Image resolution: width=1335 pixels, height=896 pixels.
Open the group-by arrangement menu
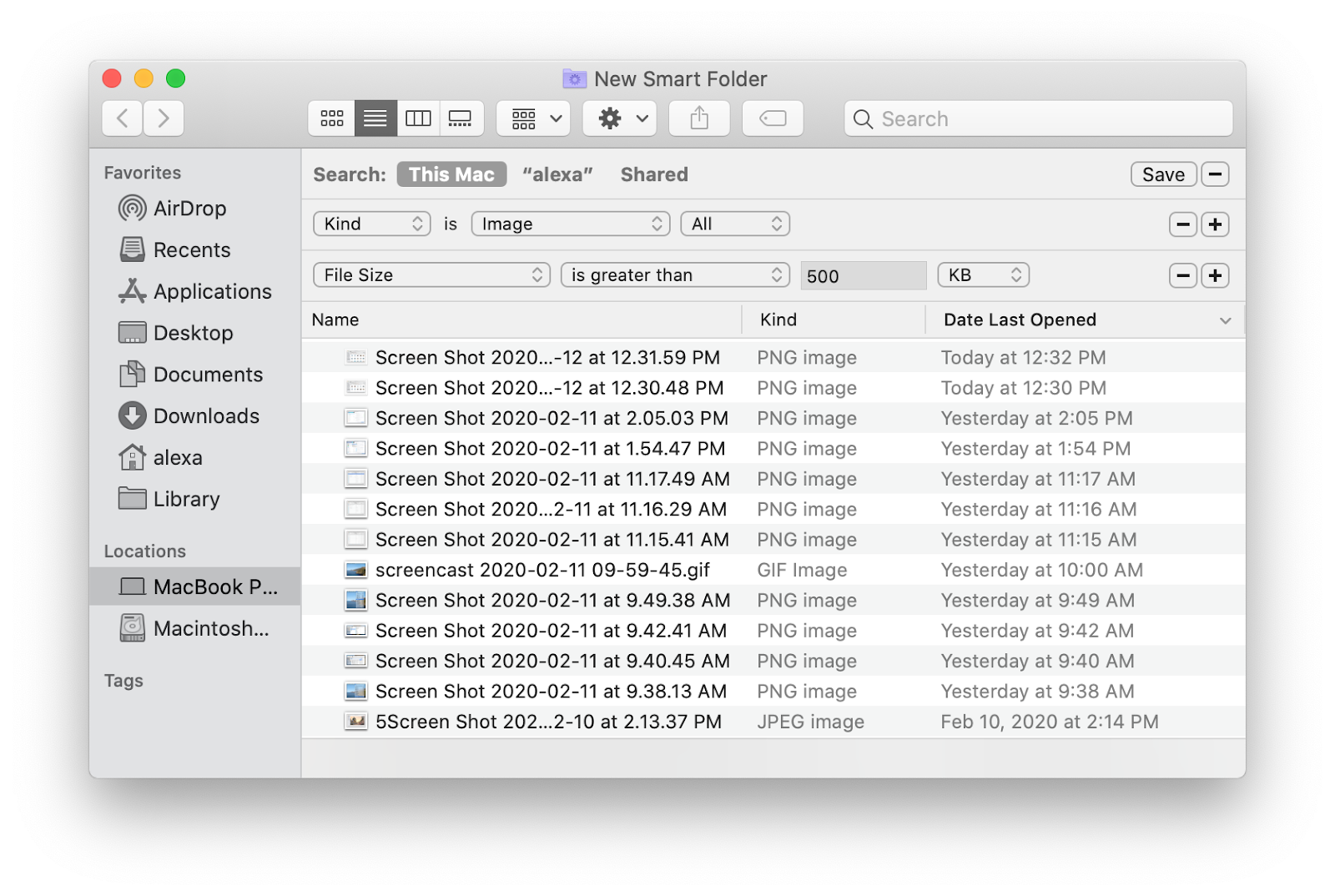click(x=534, y=118)
